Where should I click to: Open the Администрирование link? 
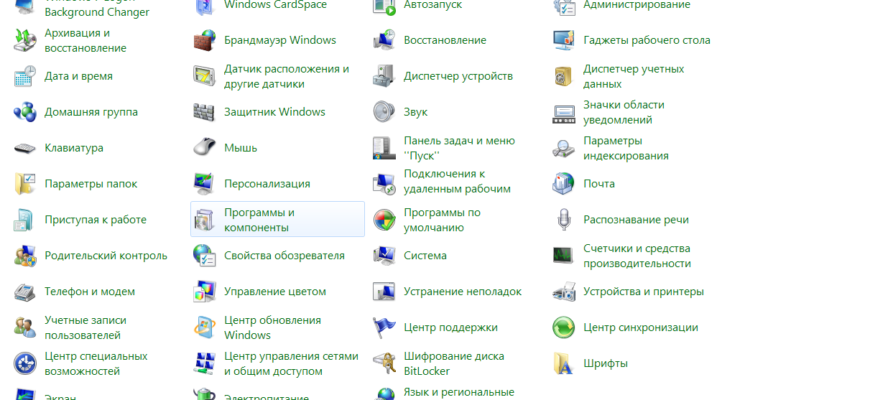pos(637,5)
